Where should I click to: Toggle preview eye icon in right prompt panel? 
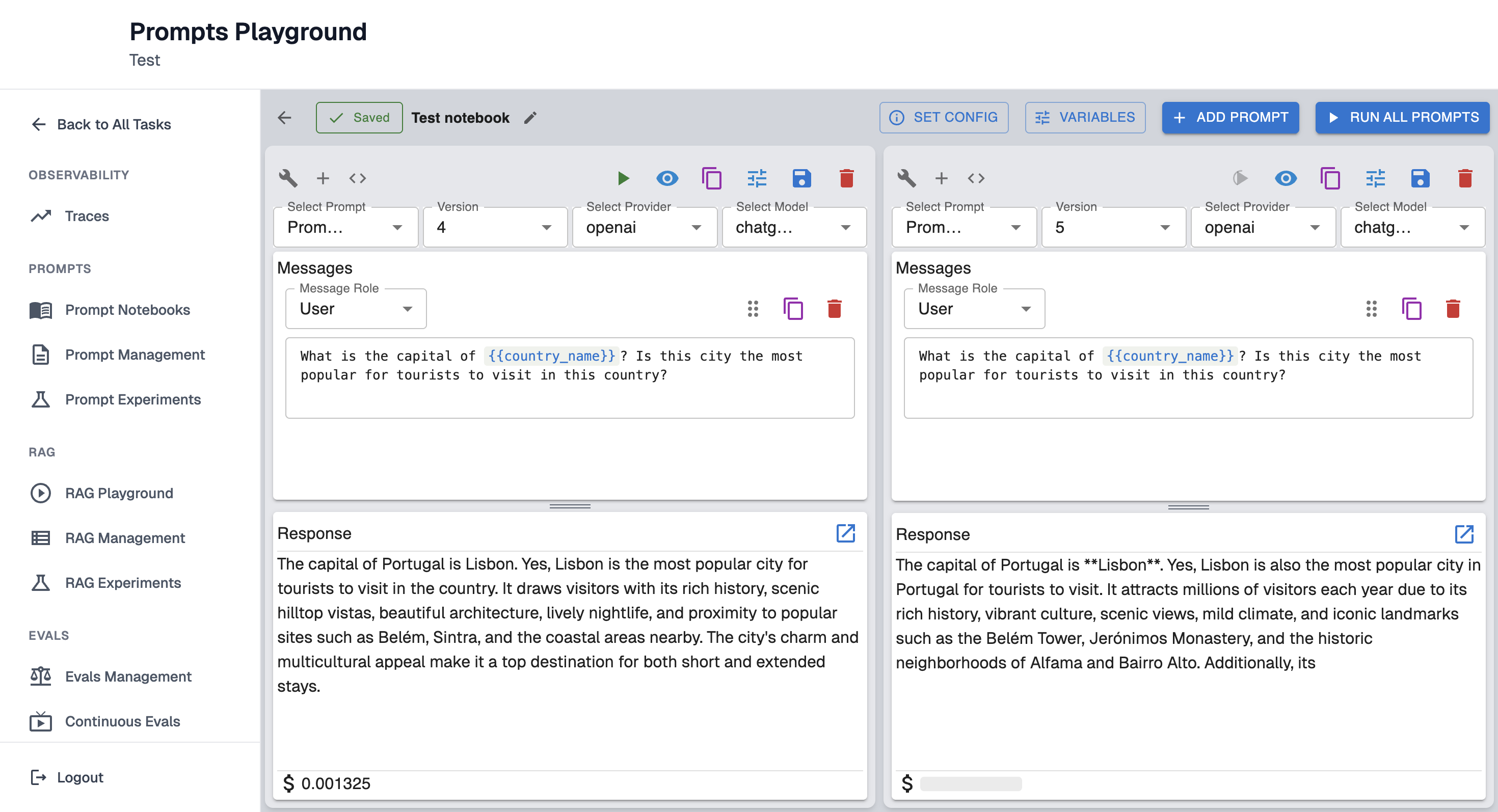point(1285,178)
